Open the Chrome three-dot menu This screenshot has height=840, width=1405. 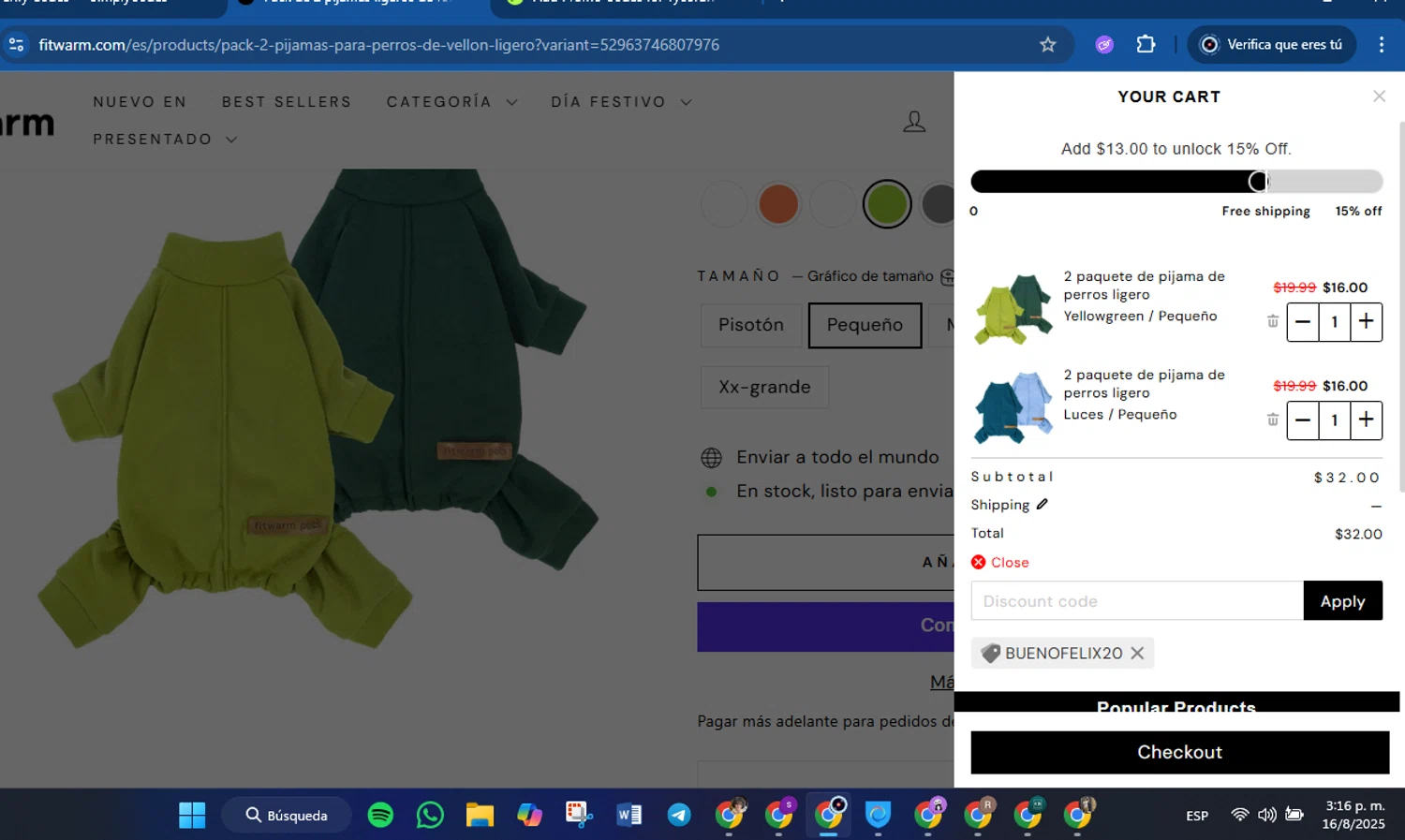point(1381,44)
